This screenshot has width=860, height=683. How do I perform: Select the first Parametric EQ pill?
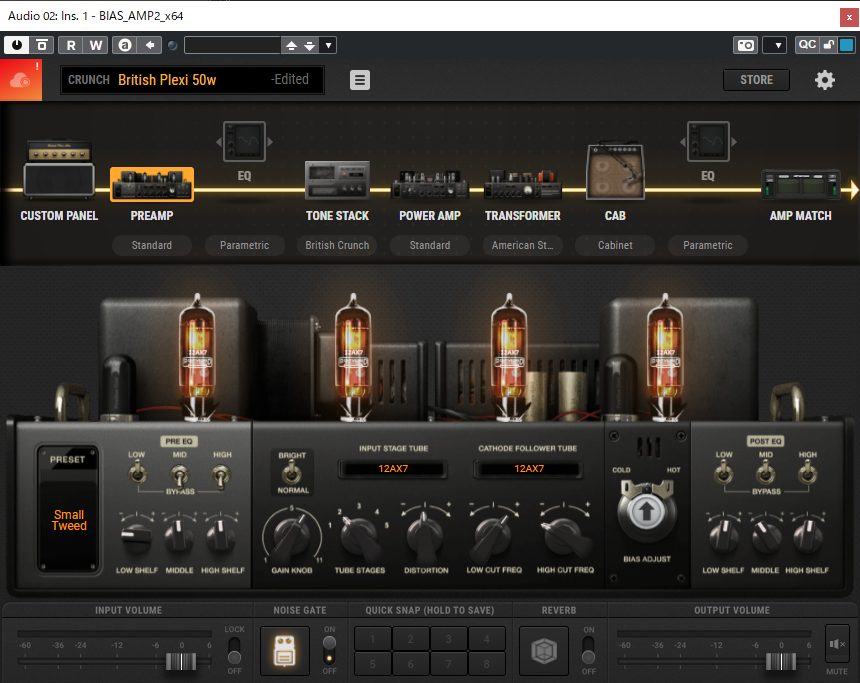click(x=245, y=245)
